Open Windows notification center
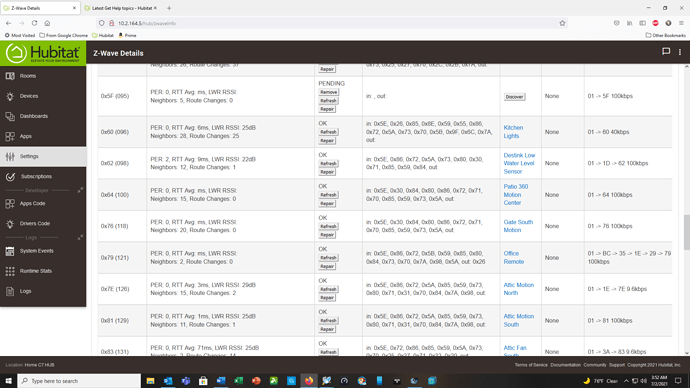690x388 pixels. click(x=678, y=381)
